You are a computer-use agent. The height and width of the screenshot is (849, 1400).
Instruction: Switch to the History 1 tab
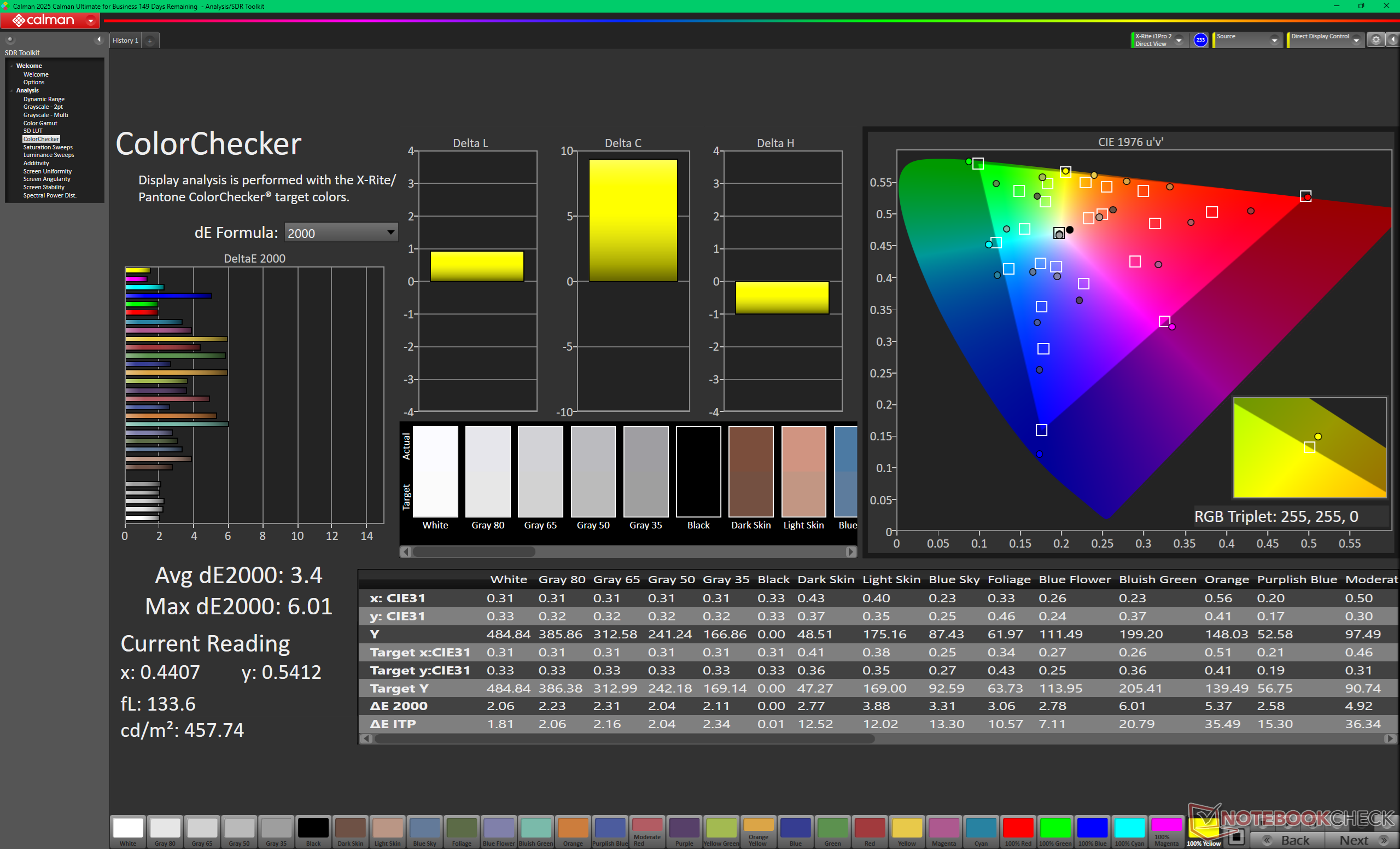[125, 40]
